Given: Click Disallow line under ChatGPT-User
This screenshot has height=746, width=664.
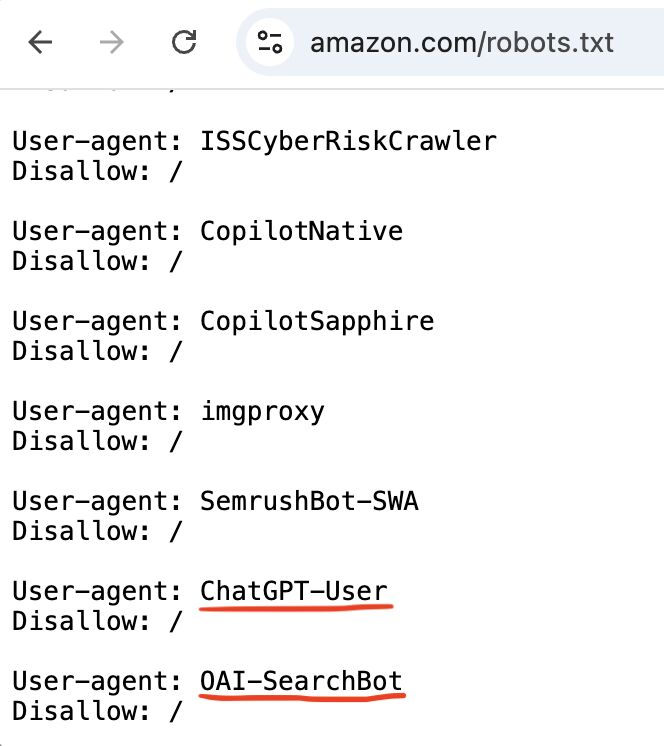Looking at the screenshot, I should click(x=96, y=621).
